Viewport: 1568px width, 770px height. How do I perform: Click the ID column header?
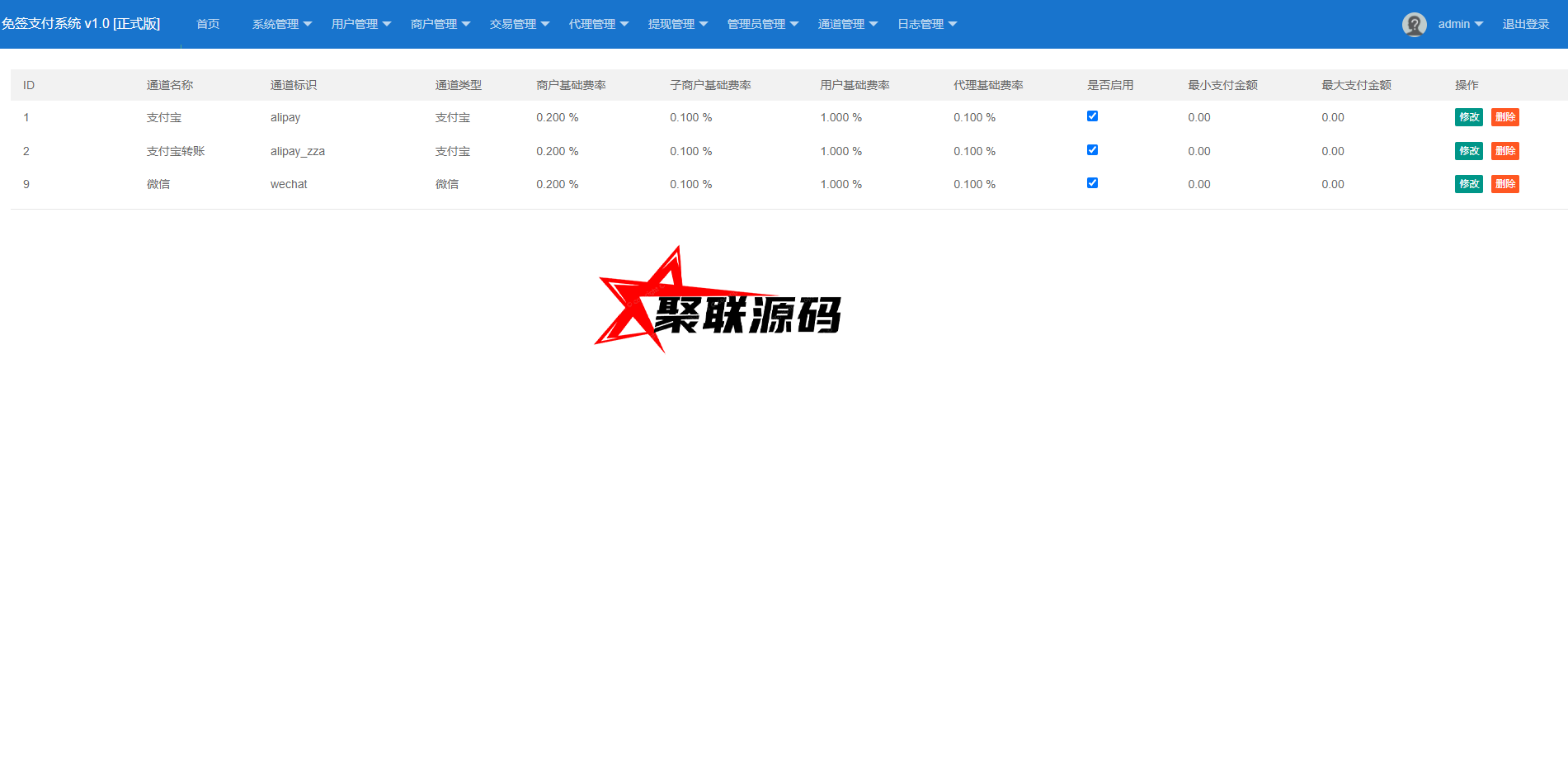click(x=29, y=85)
